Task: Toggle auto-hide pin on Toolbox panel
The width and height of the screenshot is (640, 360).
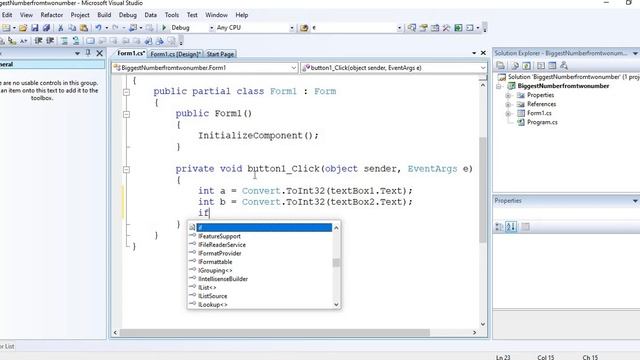Action: 88,53
